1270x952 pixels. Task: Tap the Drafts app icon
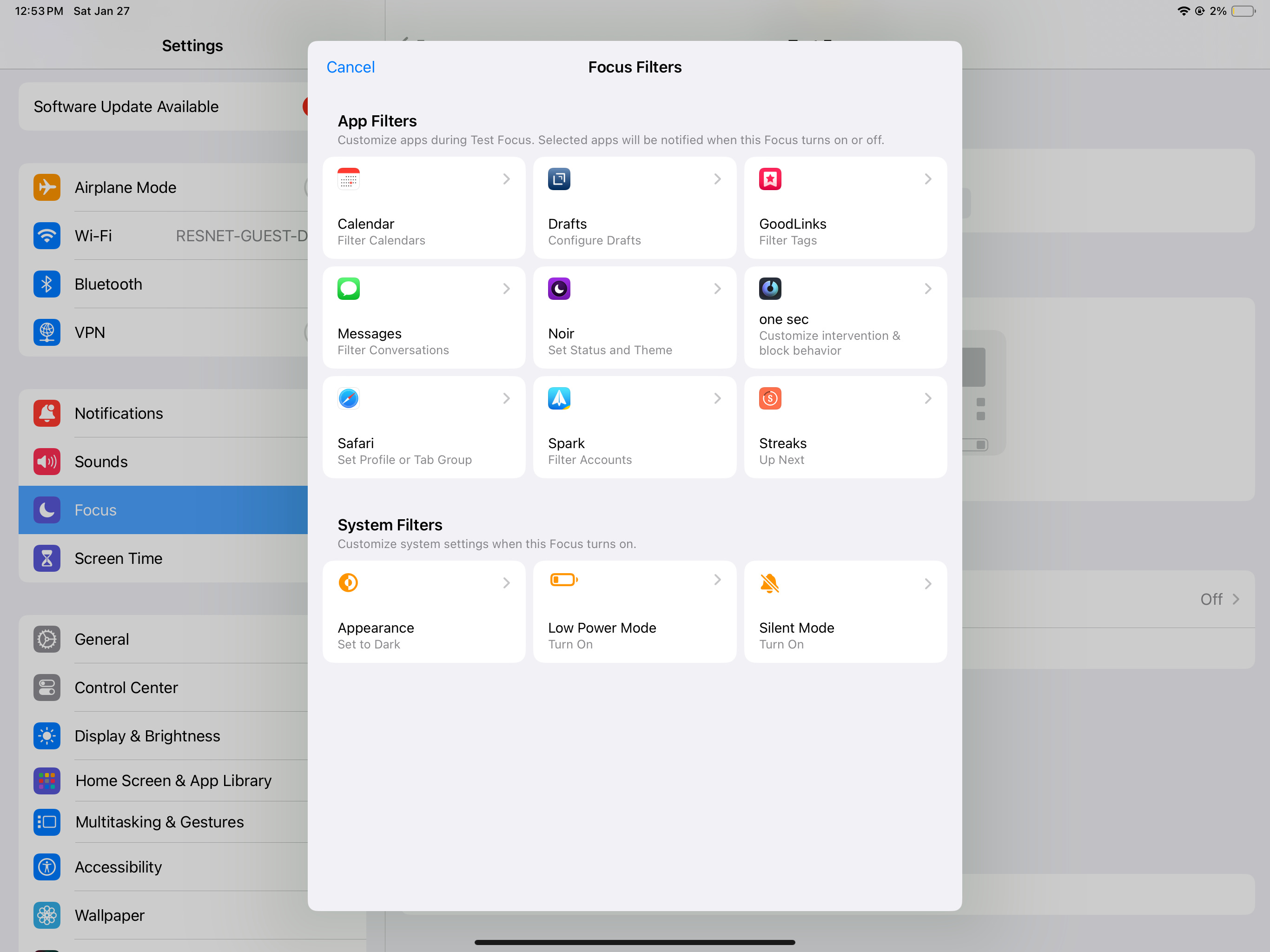coord(559,179)
